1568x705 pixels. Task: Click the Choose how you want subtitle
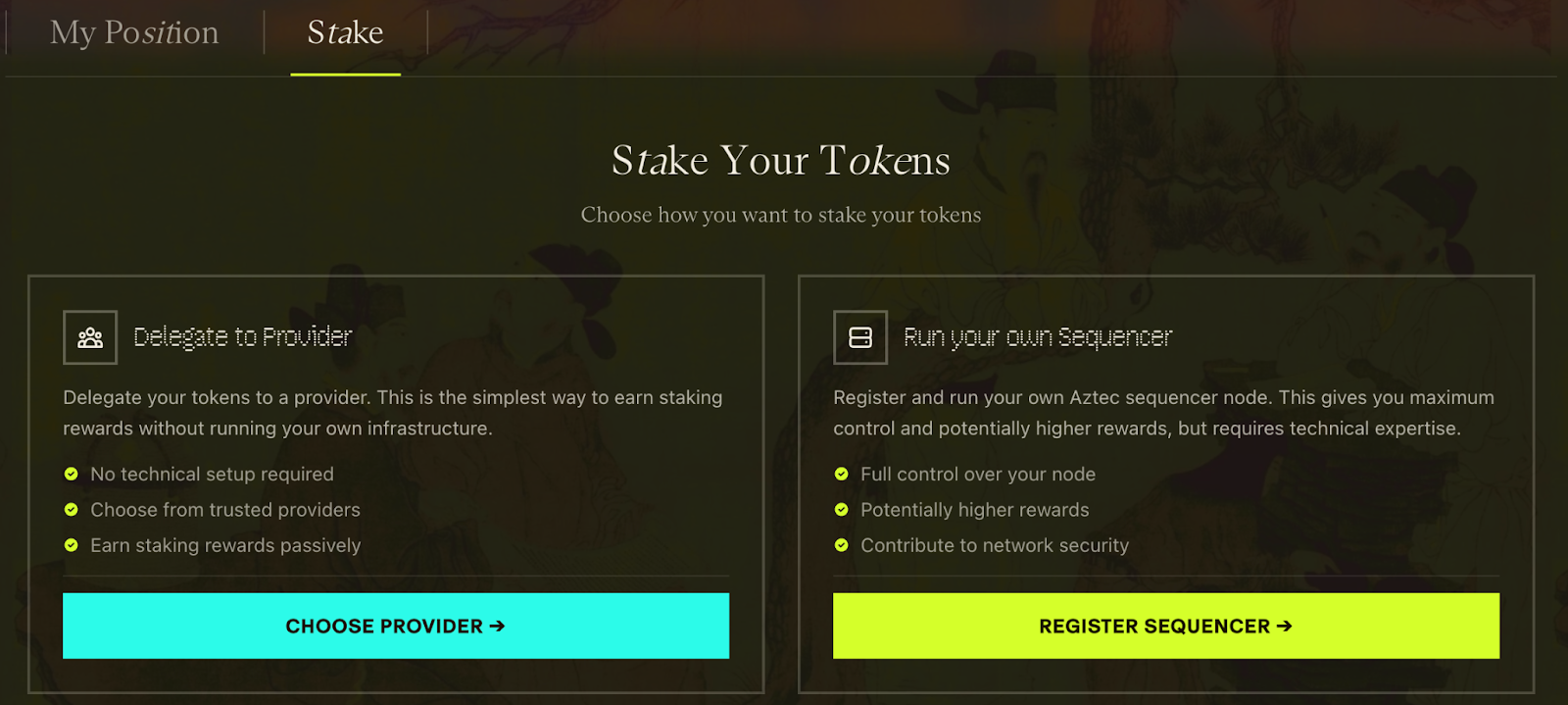781,215
